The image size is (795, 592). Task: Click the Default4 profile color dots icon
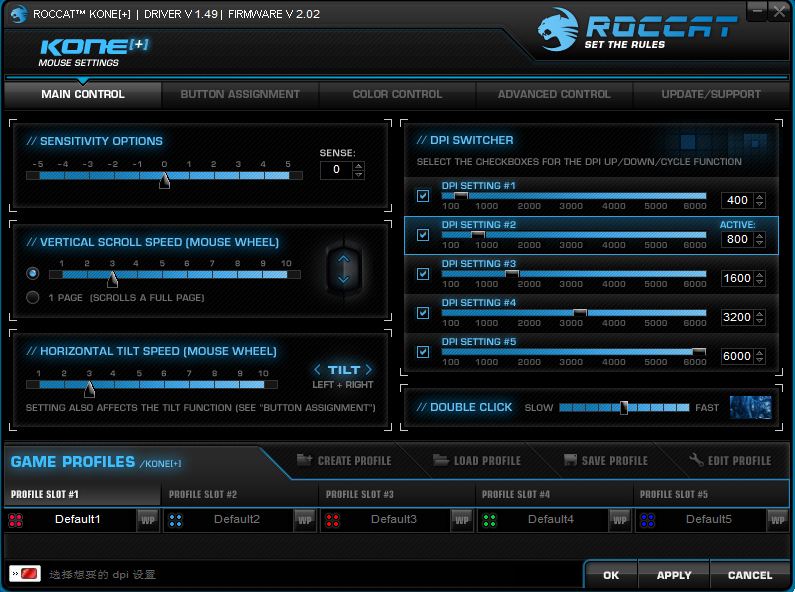coord(489,520)
